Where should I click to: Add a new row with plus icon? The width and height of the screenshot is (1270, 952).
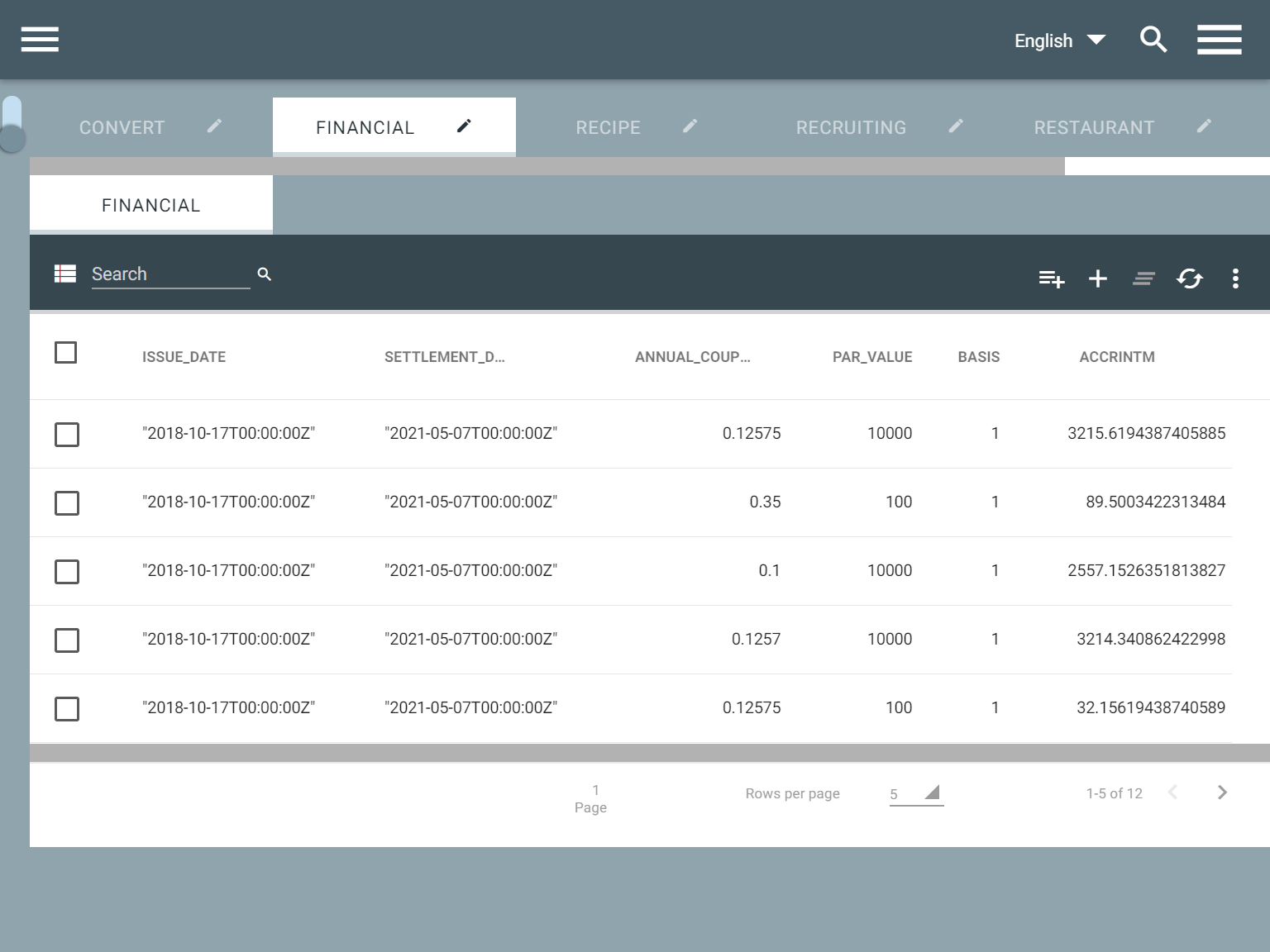pyautogui.click(x=1097, y=278)
